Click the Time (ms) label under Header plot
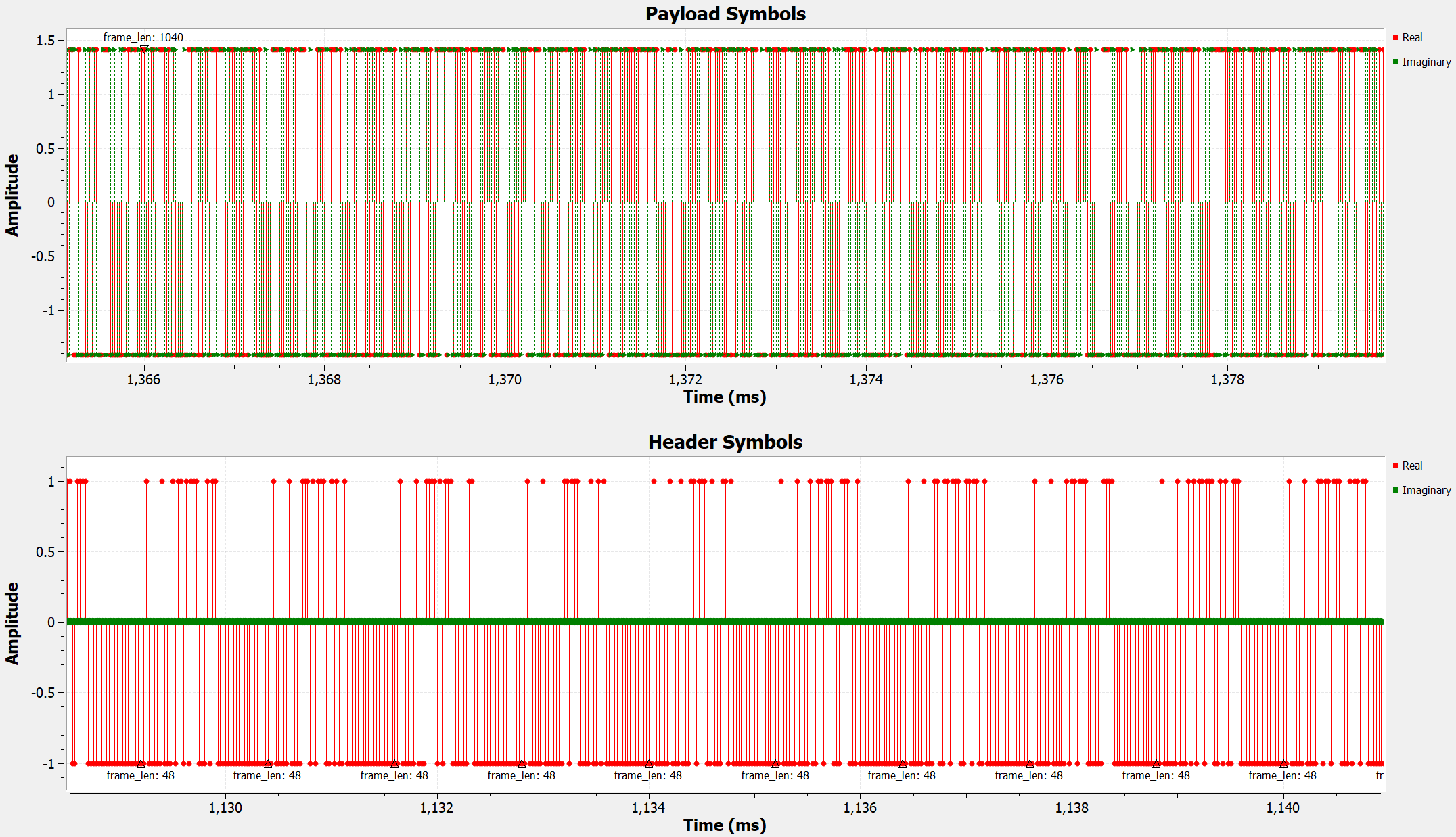 click(x=725, y=825)
